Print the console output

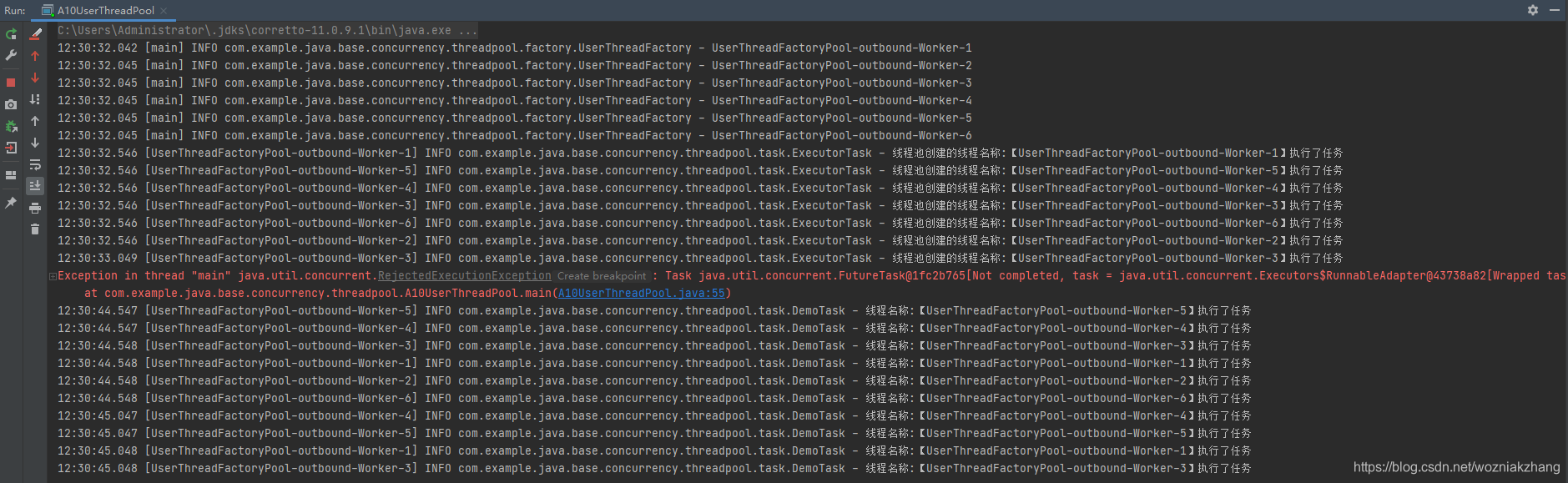click(x=35, y=208)
